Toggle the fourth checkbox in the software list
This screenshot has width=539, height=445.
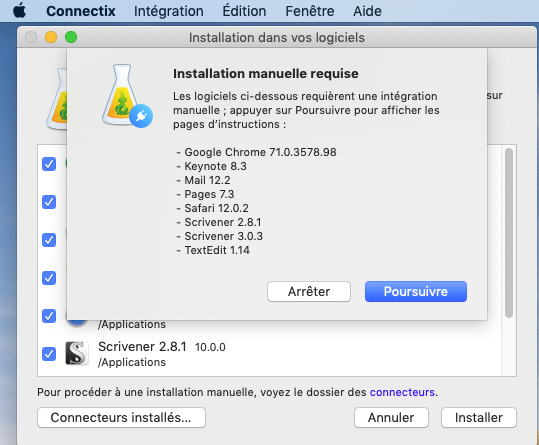[x=49, y=278]
